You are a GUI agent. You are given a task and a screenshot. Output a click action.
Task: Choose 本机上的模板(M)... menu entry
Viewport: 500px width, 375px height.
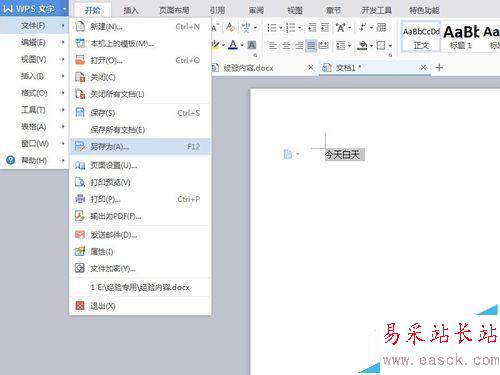click(x=140, y=44)
